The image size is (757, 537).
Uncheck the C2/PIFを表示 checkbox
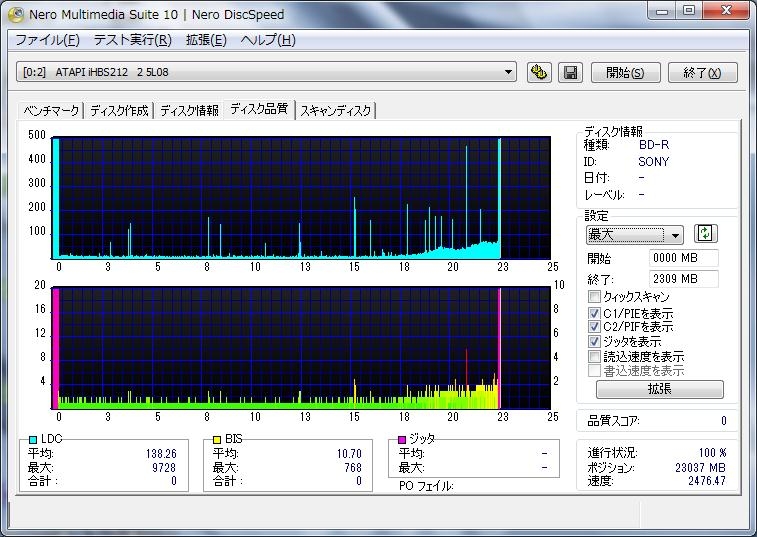[x=594, y=326]
